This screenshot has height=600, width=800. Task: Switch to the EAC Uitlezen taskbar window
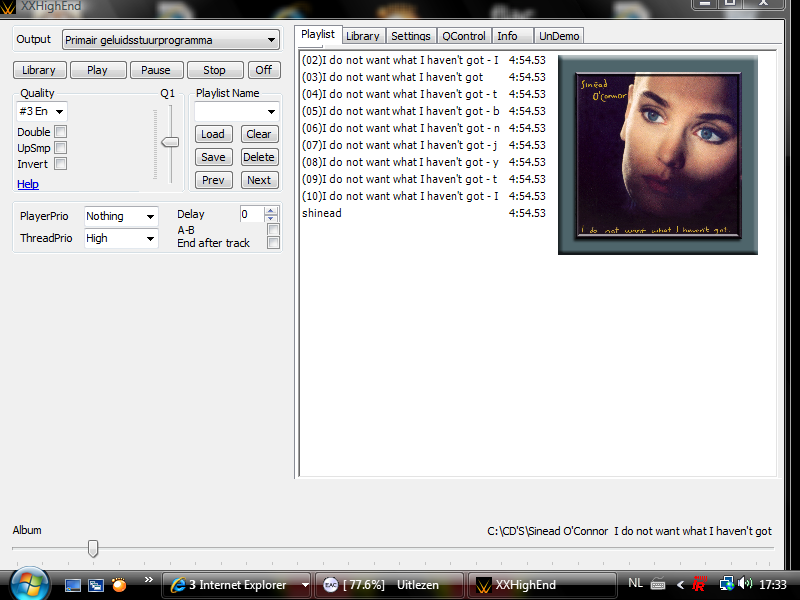[x=389, y=585]
